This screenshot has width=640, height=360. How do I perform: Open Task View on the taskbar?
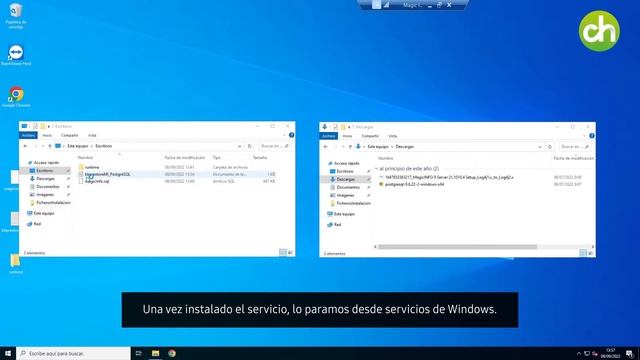pyautogui.click(x=138, y=353)
